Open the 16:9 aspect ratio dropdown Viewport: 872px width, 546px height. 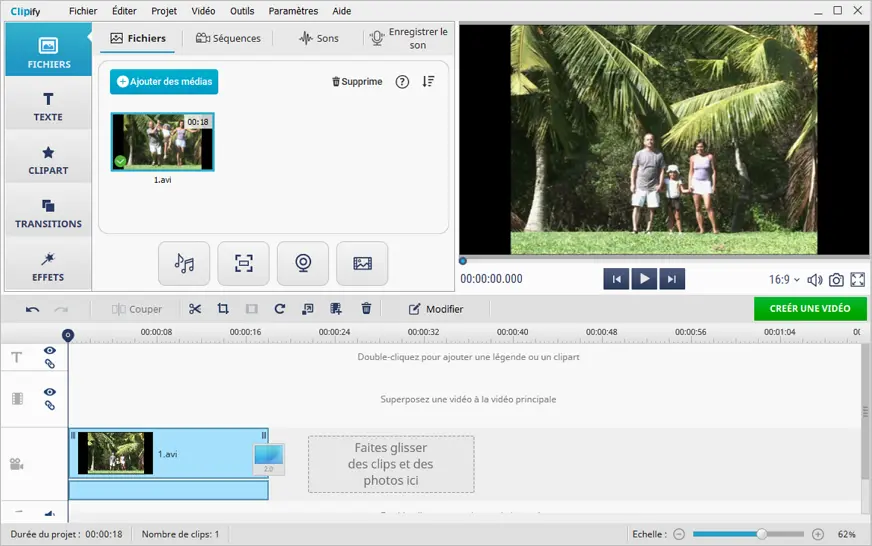[x=784, y=280]
